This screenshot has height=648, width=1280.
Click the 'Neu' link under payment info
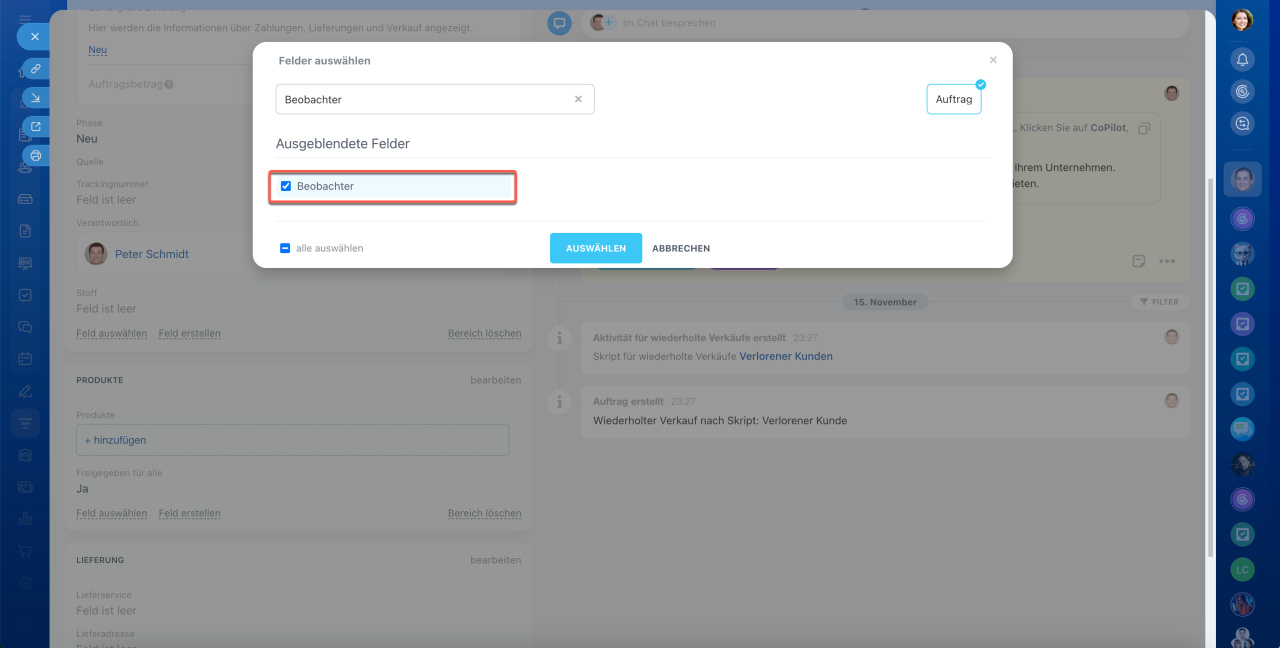(97, 50)
